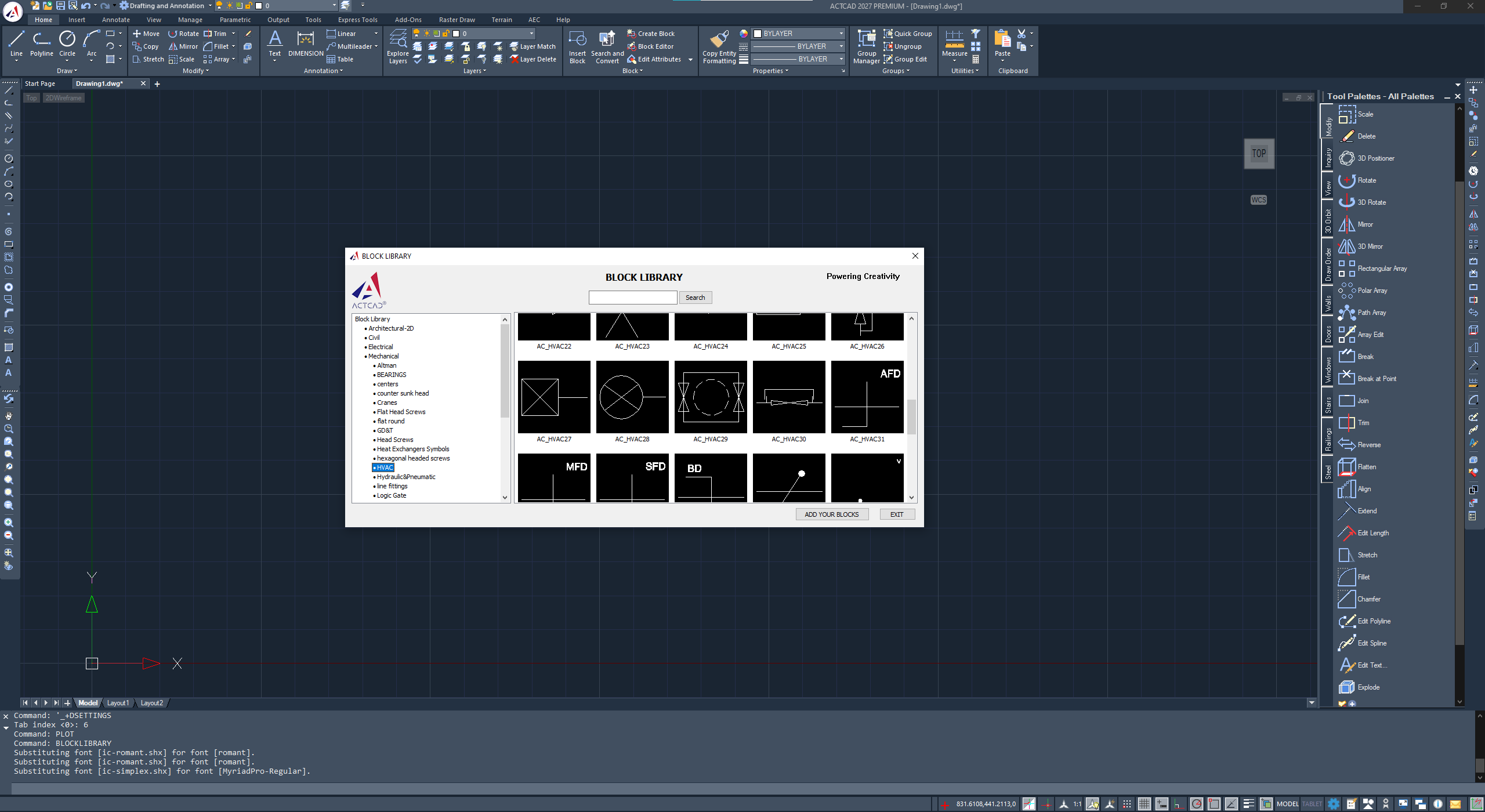Open the Group Manager
1485x812 pixels.
867,46
